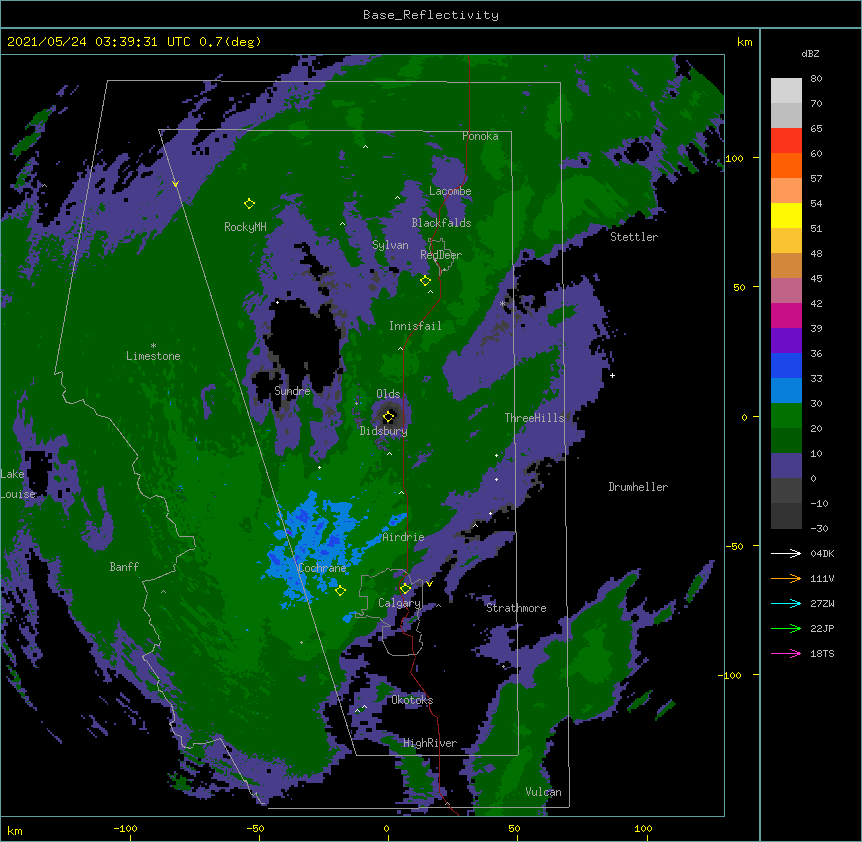The image size is (862, 842).
Task: Click the yellow marker south of RedDeer
Action: click(x=425, y=281)
